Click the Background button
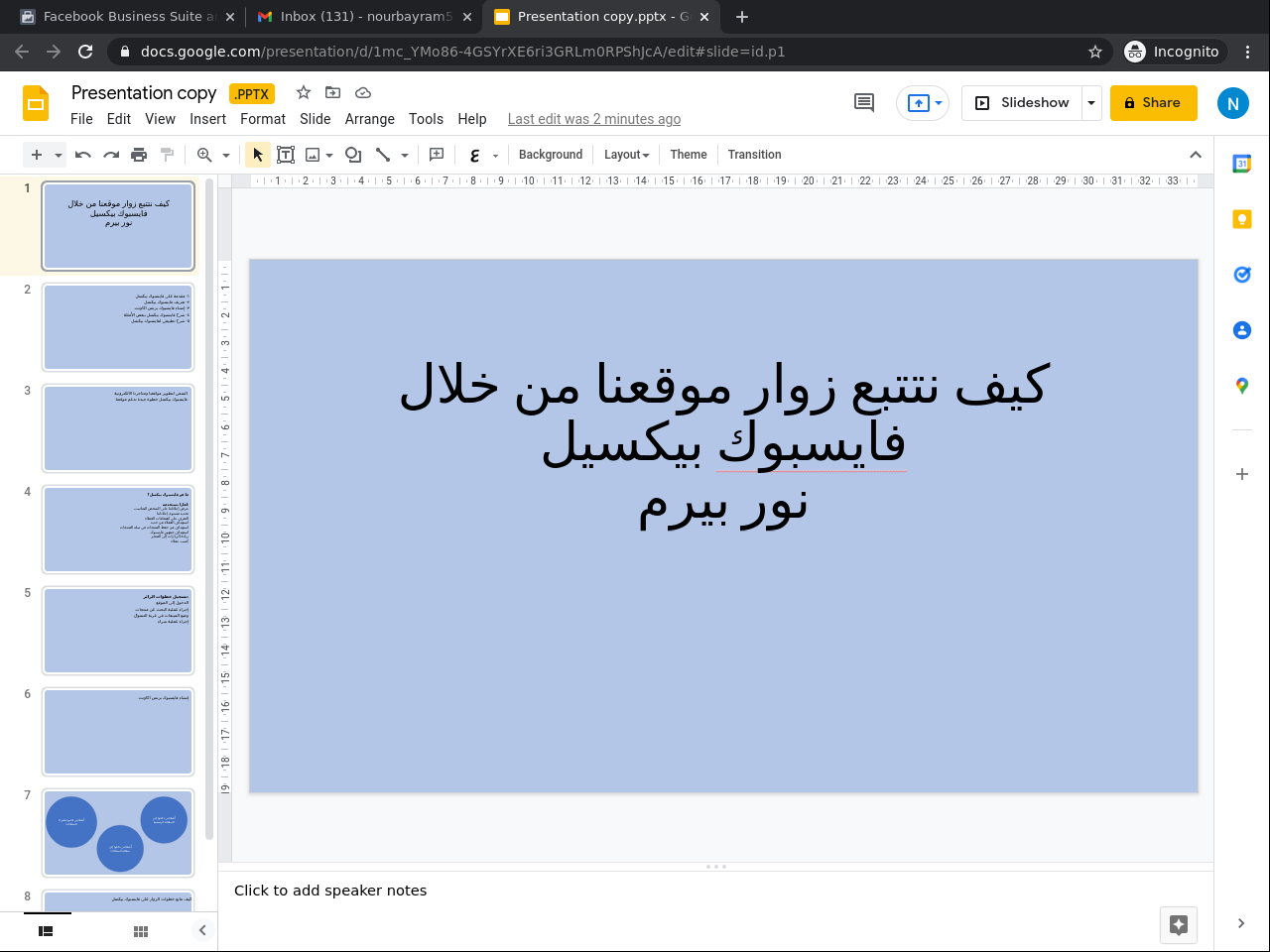This screenshot has width=1270, height=952. (551, 155)
